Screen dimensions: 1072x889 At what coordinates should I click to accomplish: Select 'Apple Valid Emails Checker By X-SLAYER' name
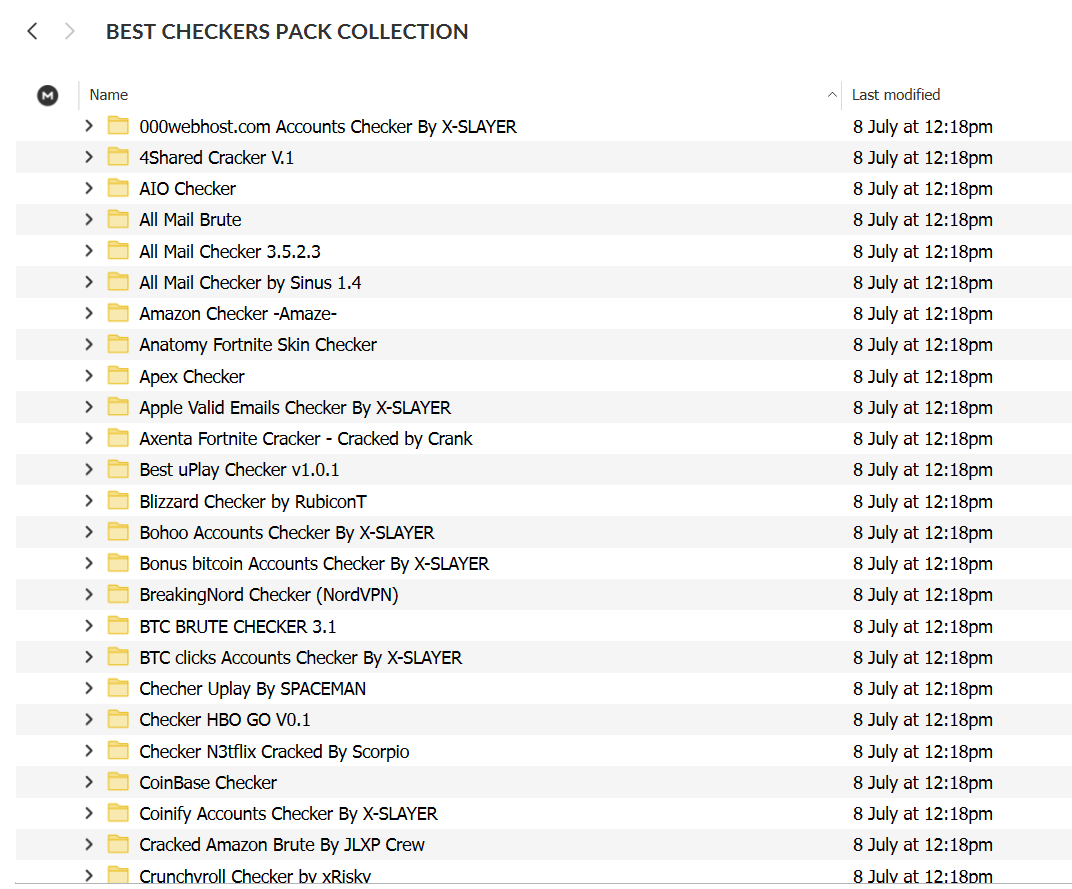295,408
